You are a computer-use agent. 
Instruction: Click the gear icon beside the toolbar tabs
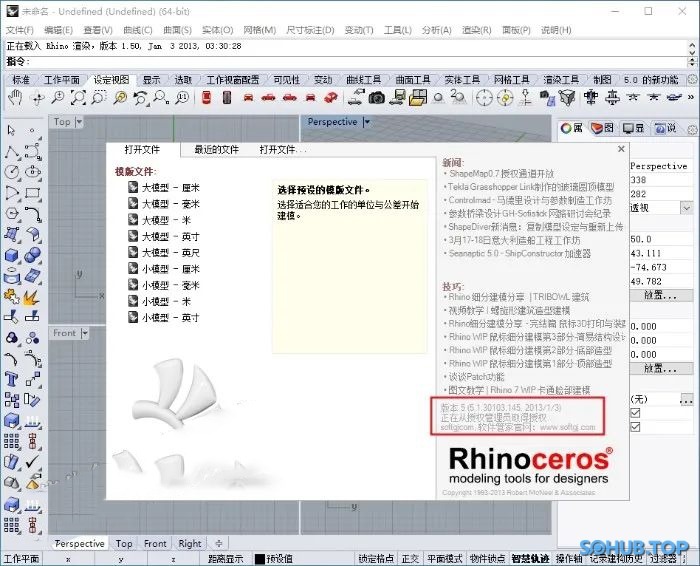pos(692,79)
